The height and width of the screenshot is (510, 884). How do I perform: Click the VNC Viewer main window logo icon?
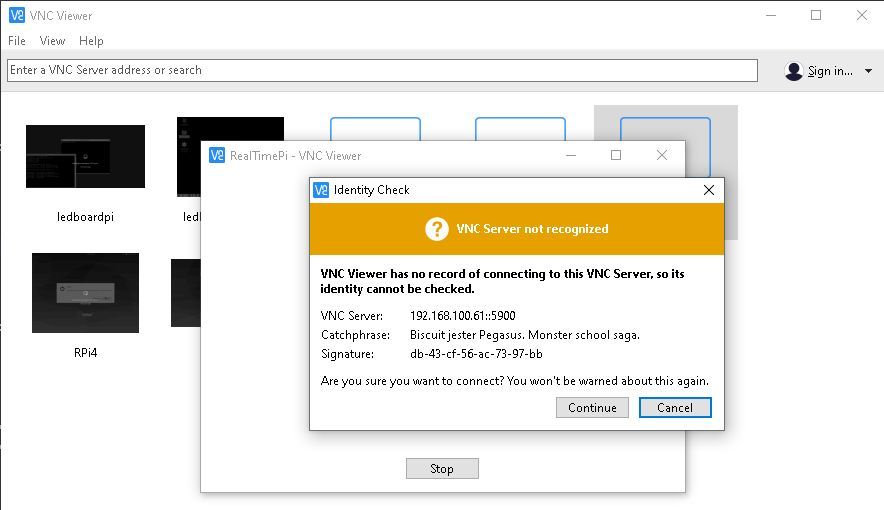[x=17, y=15]
